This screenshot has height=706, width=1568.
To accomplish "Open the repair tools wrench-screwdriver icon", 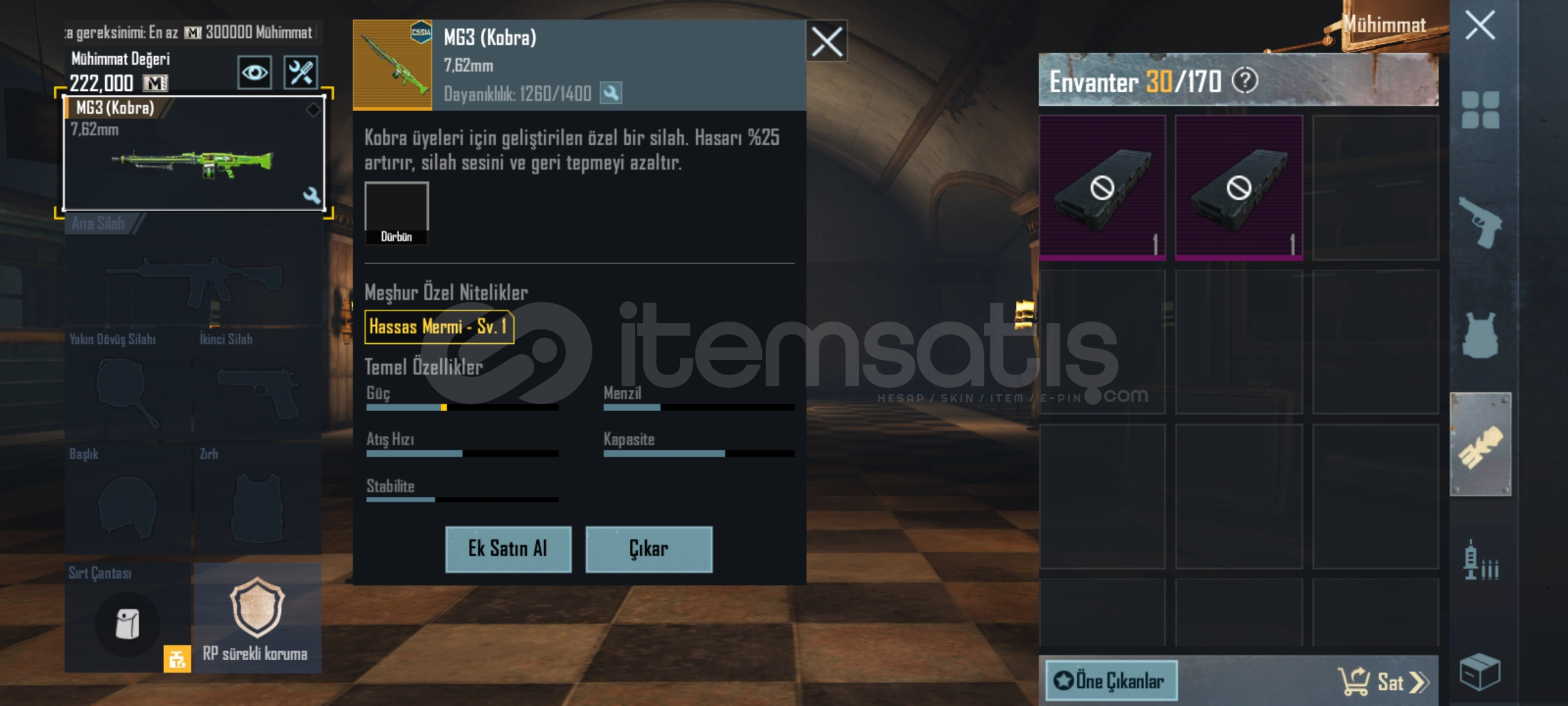I will [301, 72].
